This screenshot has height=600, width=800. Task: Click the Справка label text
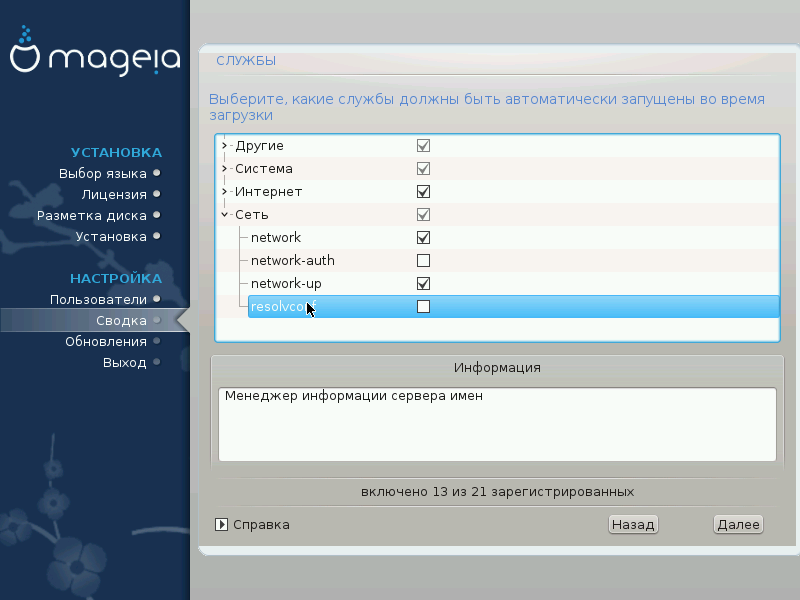point(261,524)
